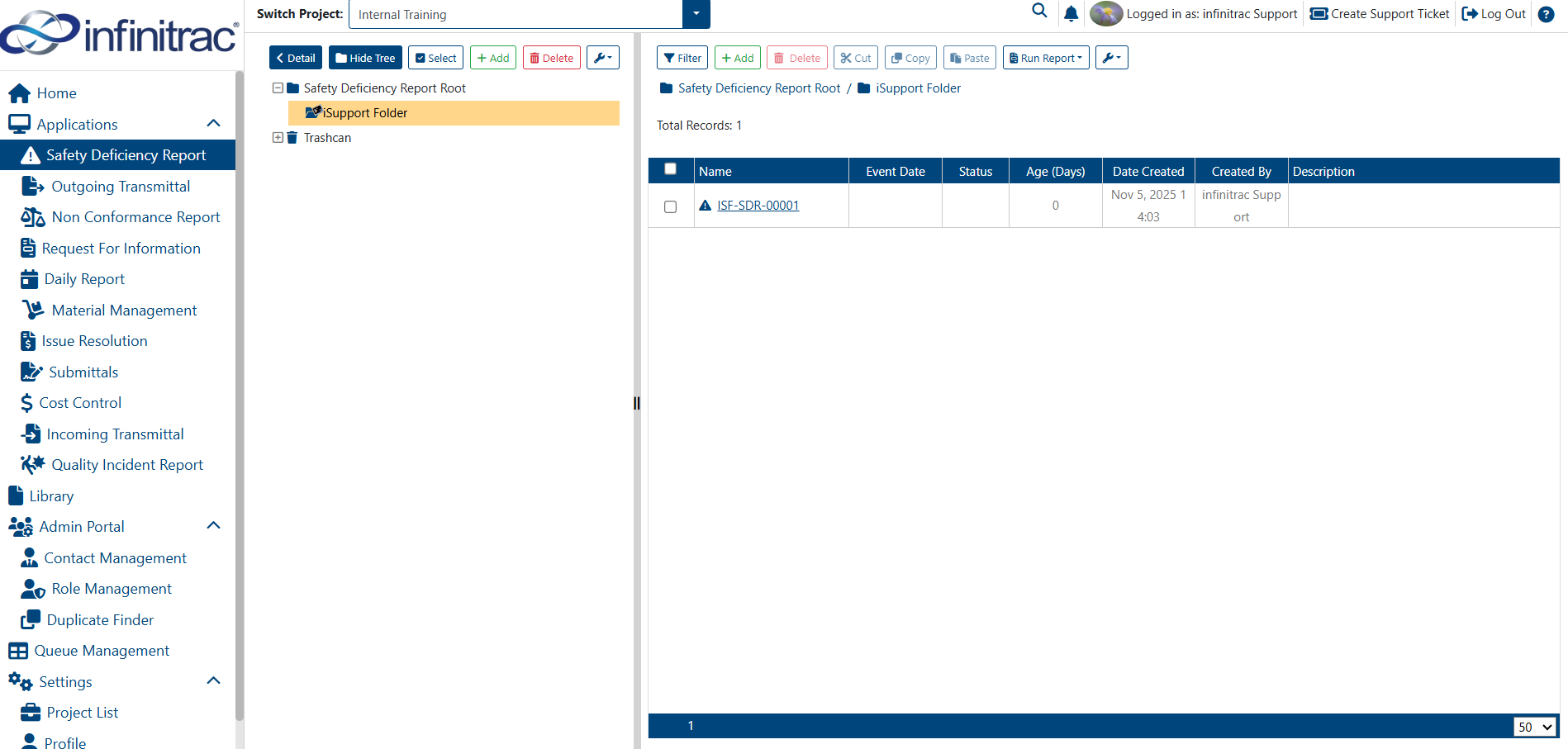
Task: Expand the Trashcan tree node
Action: 278,137
